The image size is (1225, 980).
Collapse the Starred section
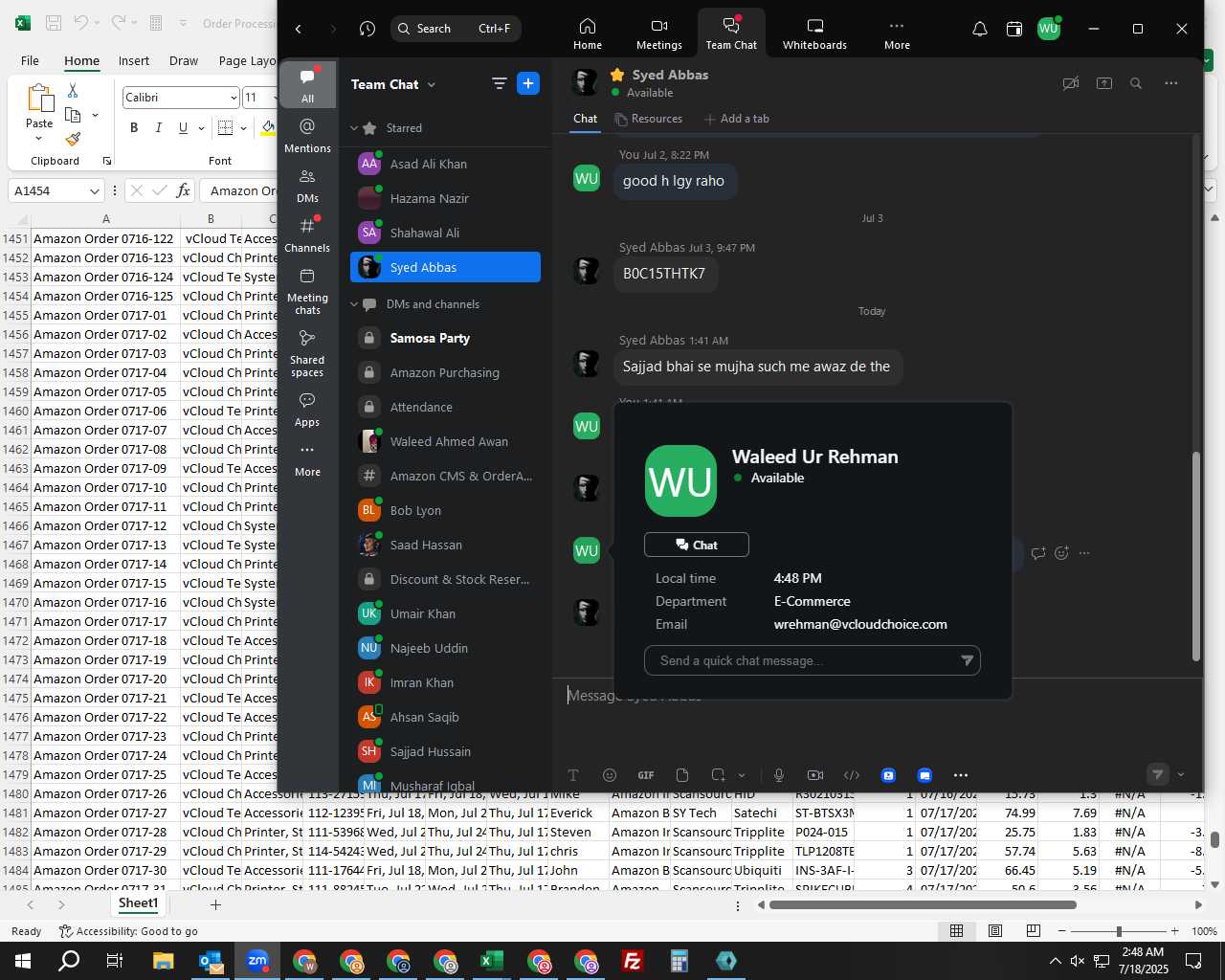click(354, 128)
